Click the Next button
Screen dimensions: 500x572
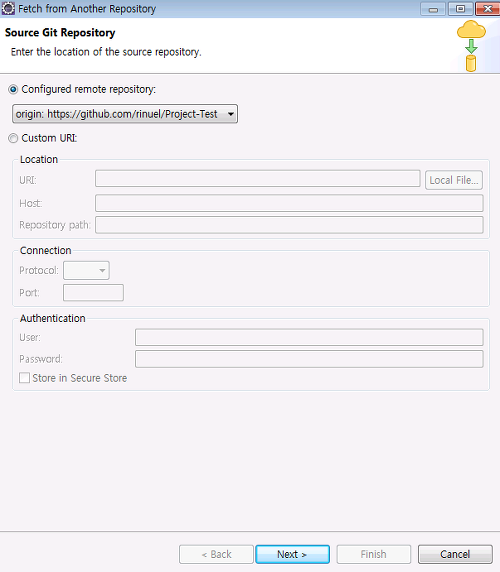click(292, 554)
